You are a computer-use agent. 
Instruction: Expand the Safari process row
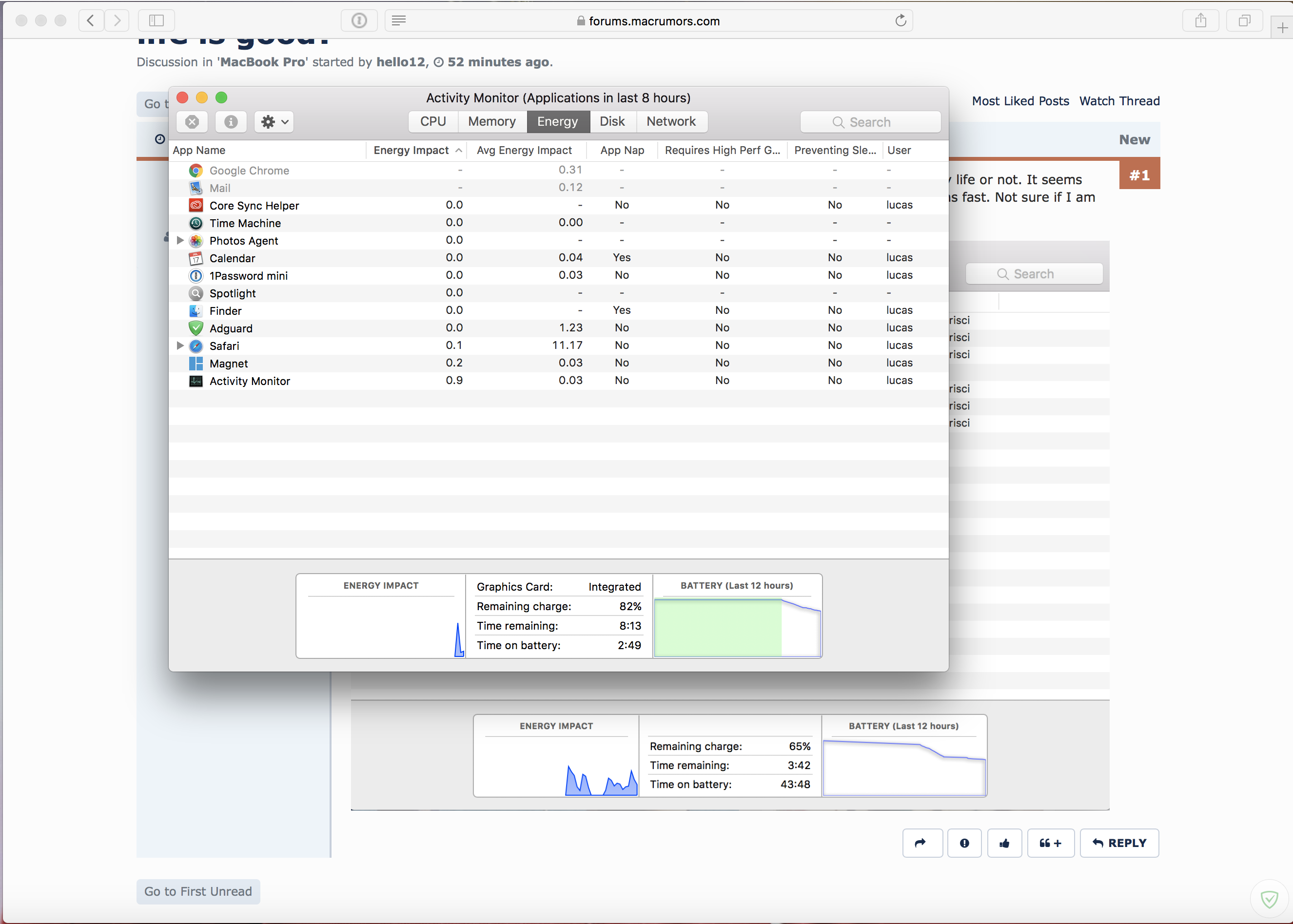(180, 346)
